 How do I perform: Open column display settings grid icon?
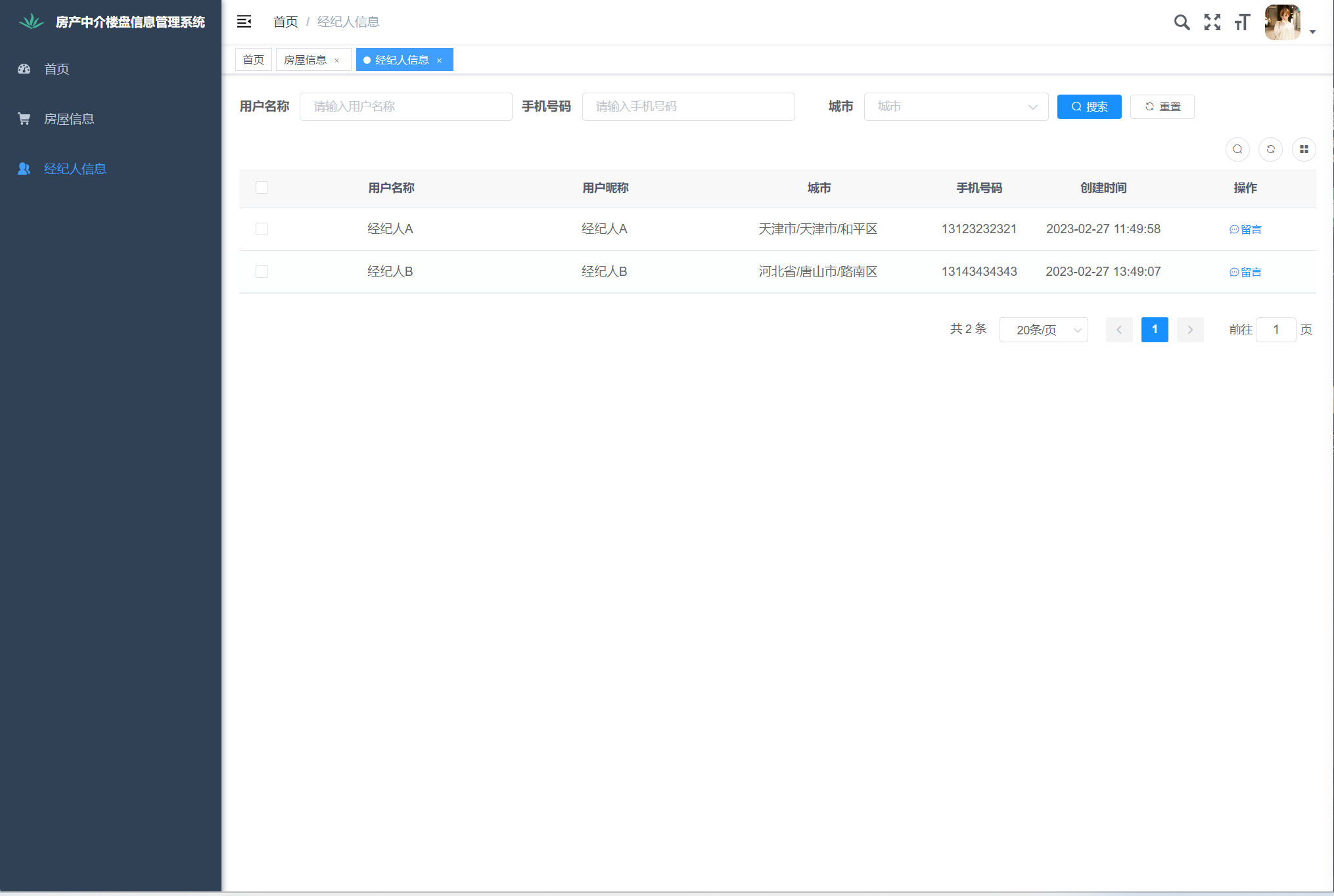click(x=1303, y=149)
